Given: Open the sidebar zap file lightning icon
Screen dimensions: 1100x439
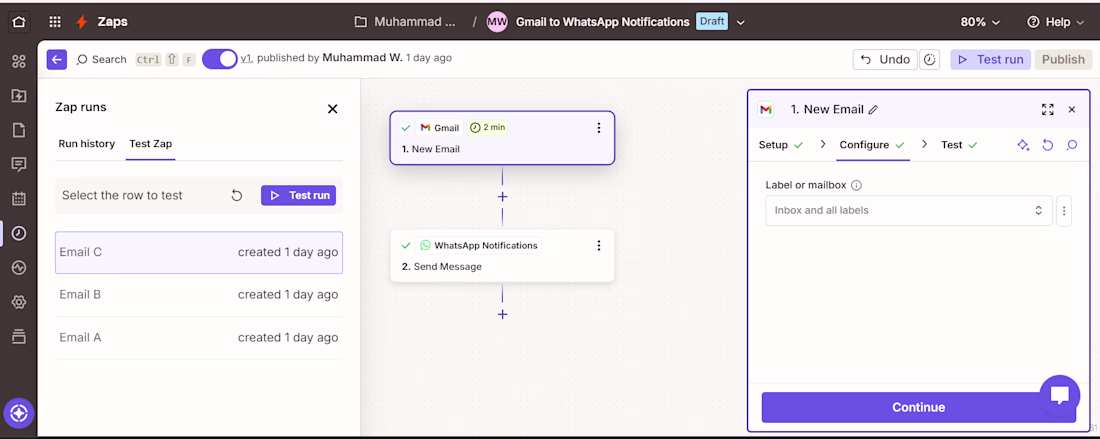Looking at the screenshot, I should point(19,95).
